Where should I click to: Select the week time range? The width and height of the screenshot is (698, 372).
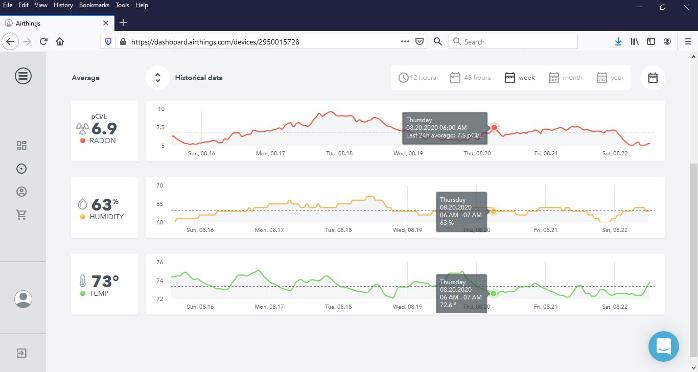[x=520, y=78]
